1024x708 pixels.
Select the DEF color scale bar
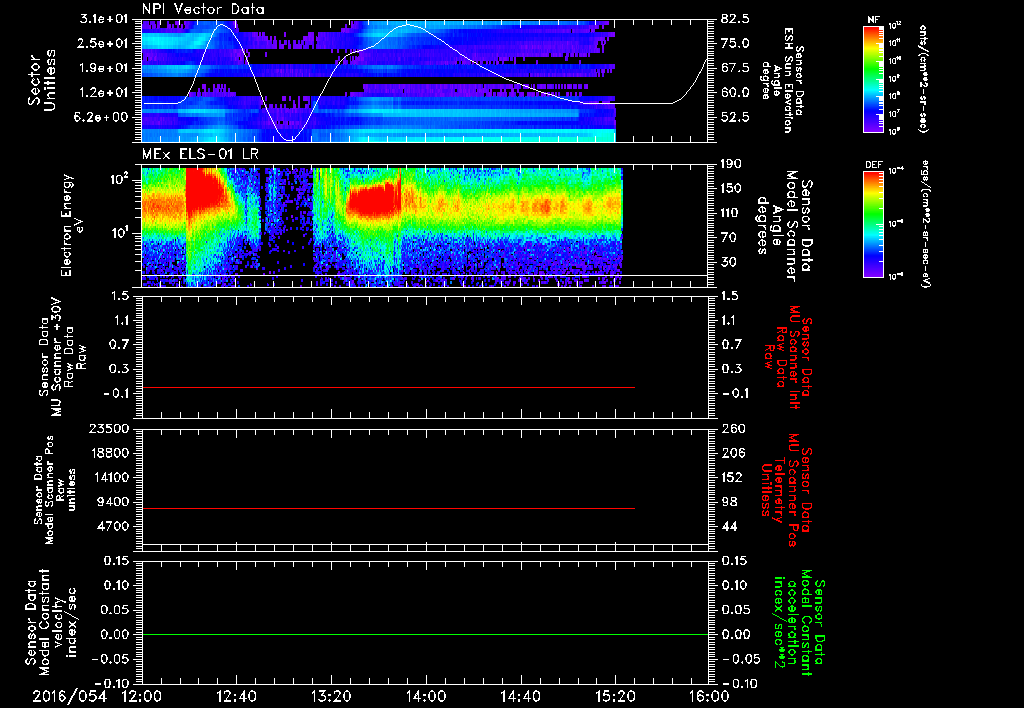[x=874, y=224]
